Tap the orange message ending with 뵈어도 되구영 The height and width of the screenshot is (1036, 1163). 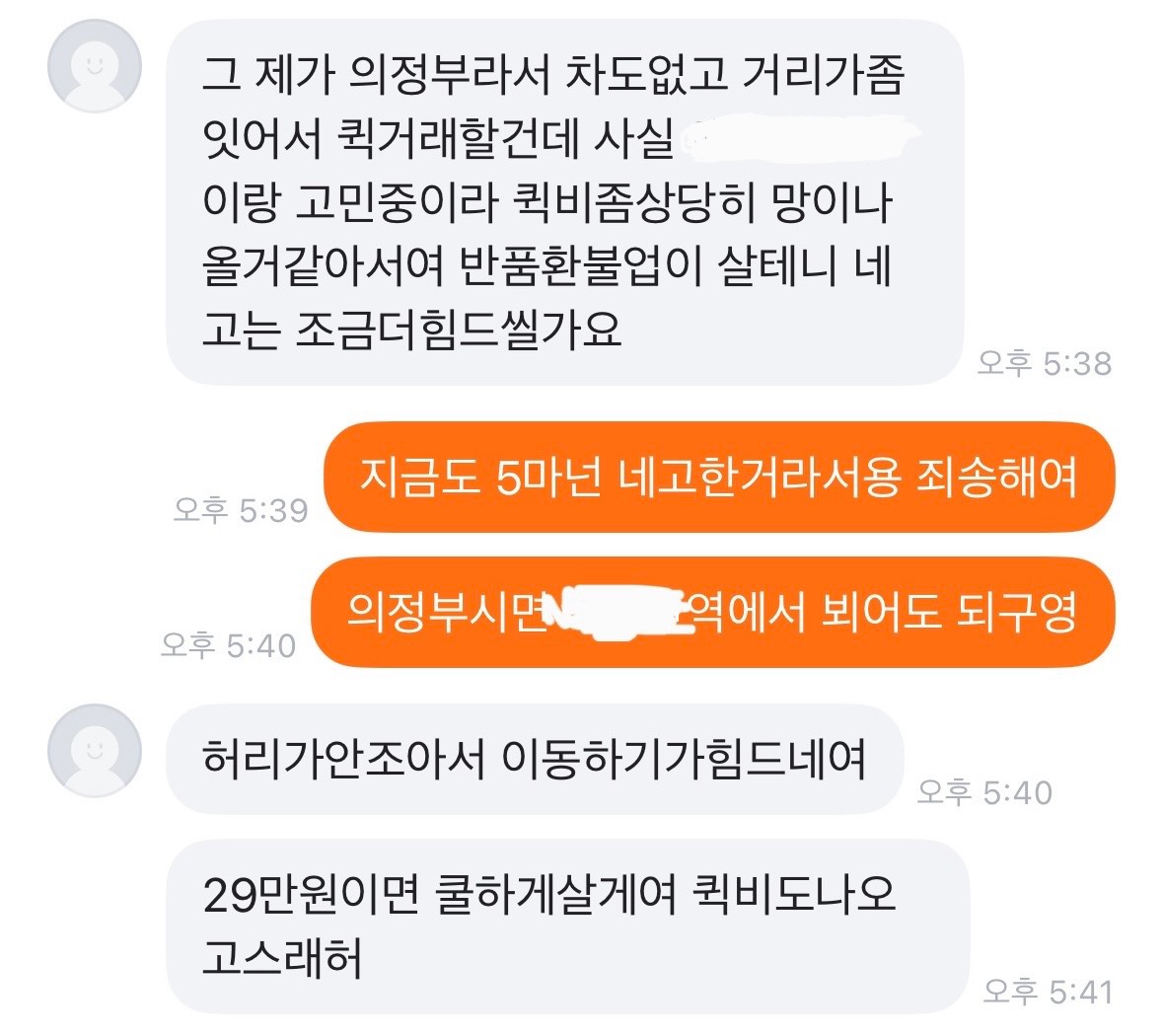click(x=713, y=613)
